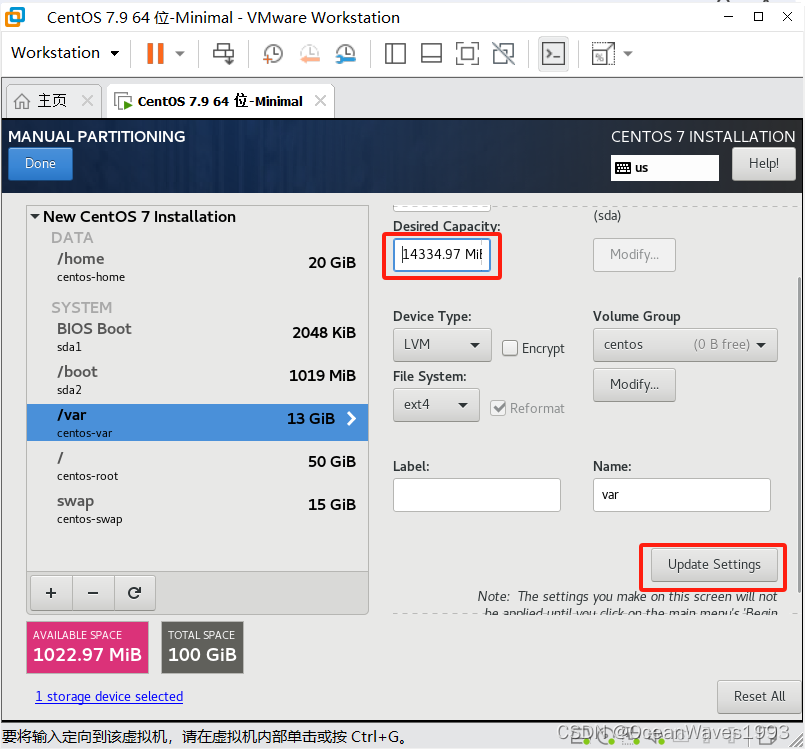Click the disabled Modify button under sda
Screen dimensions: 805x749
pos(634,255)
